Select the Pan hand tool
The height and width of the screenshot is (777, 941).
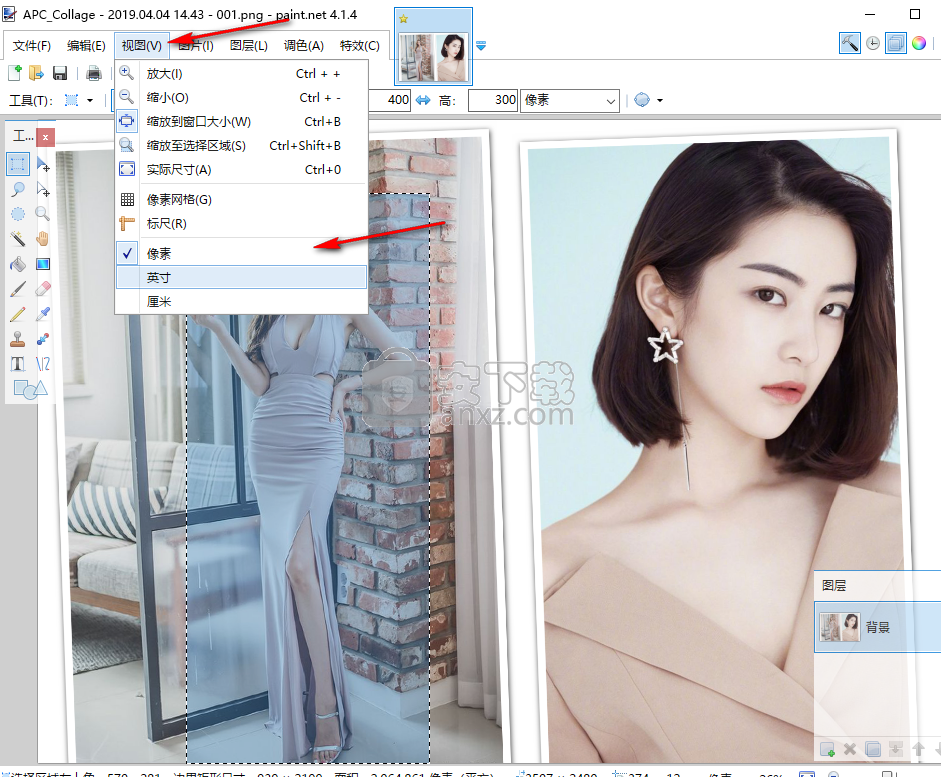43,239
